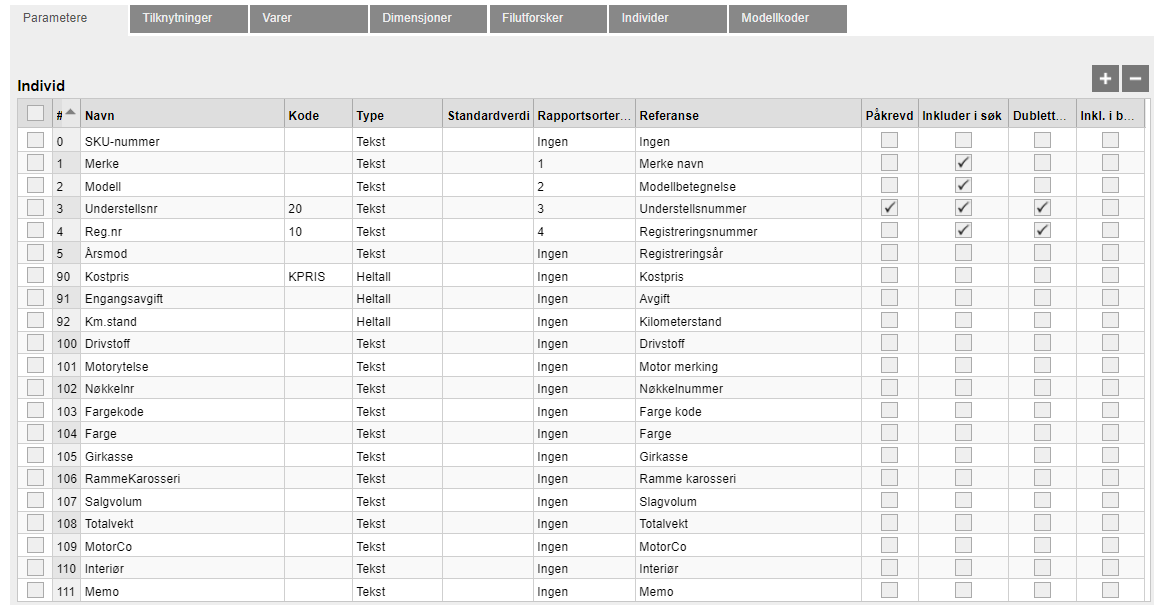Image resolution: width=1154 pixels, height=605 pixels.
Task: Select the Totalvekt name cell
Action: pos(183,523)
